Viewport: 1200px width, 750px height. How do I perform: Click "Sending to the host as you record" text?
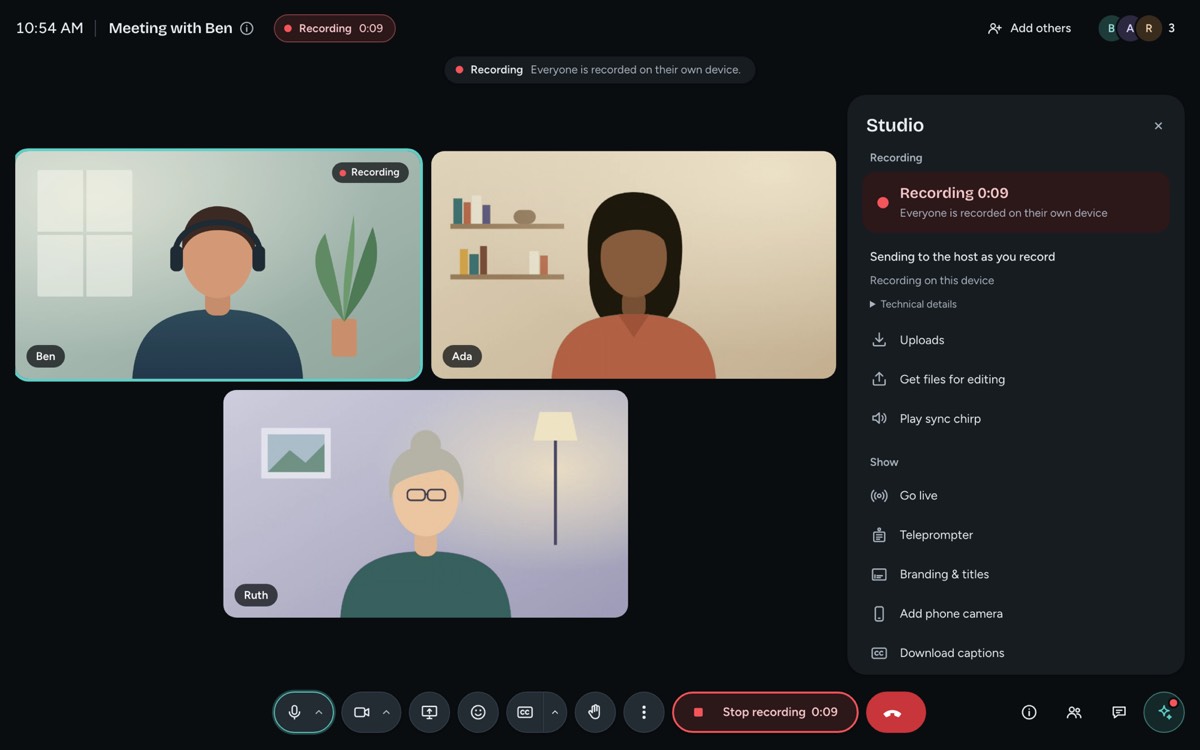962,257
